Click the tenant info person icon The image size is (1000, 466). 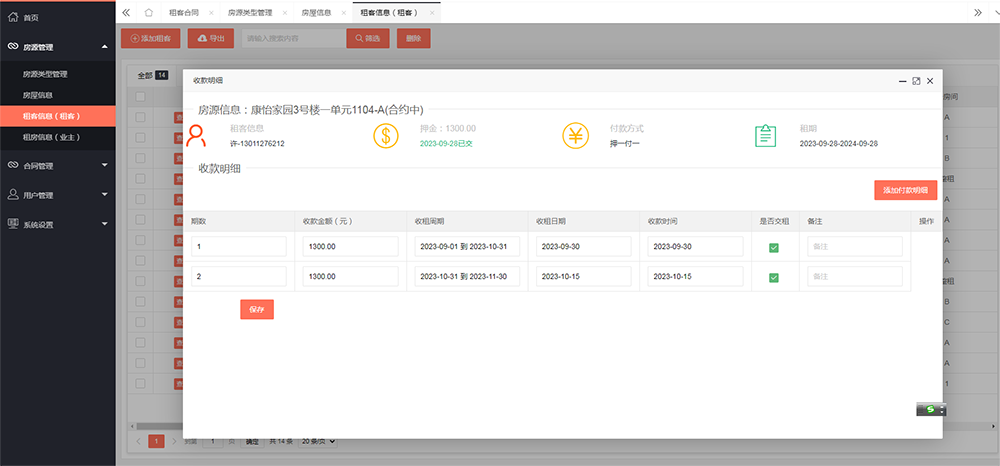click(196, 136)
